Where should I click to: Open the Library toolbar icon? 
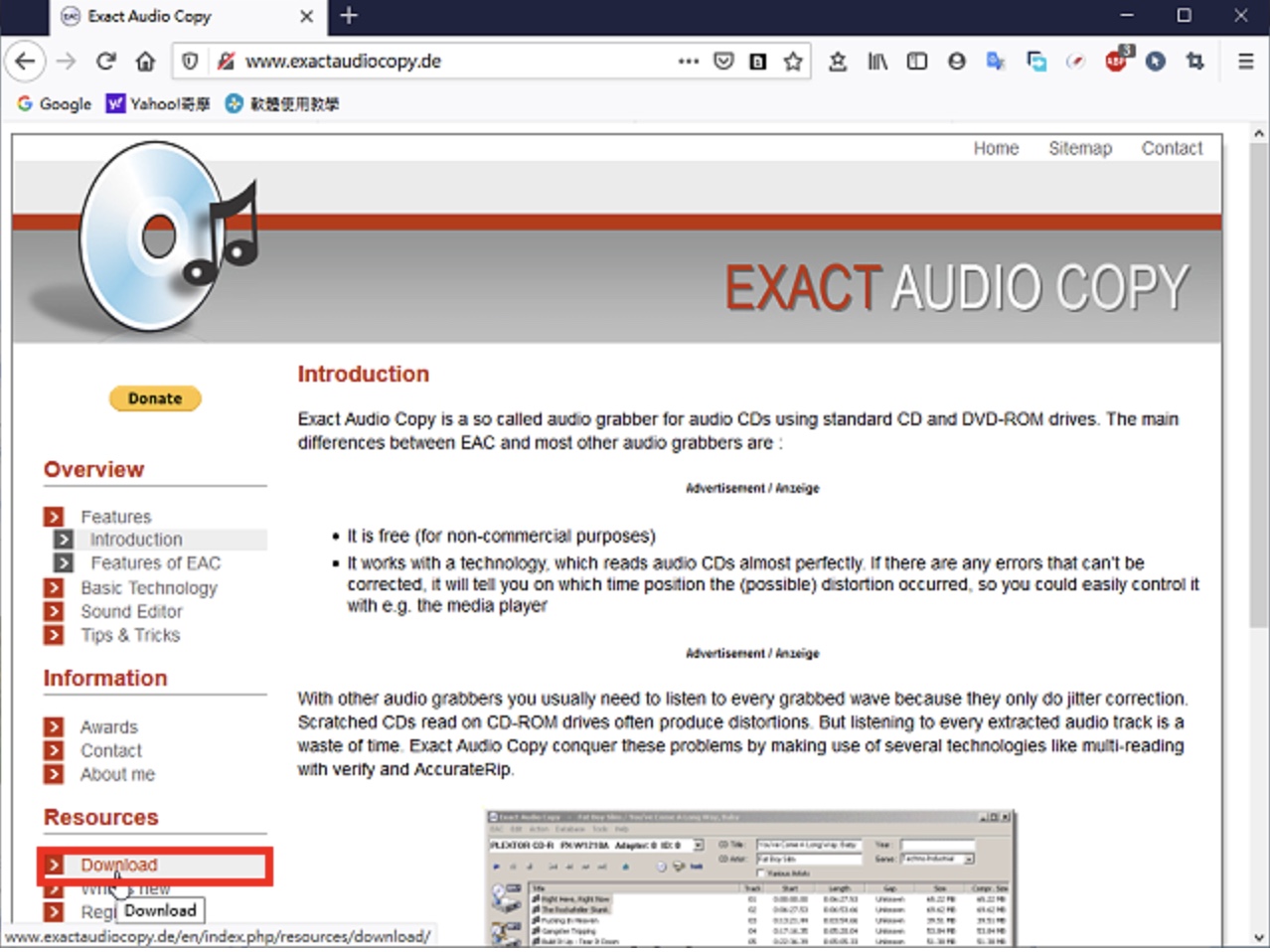pos(877,62)
